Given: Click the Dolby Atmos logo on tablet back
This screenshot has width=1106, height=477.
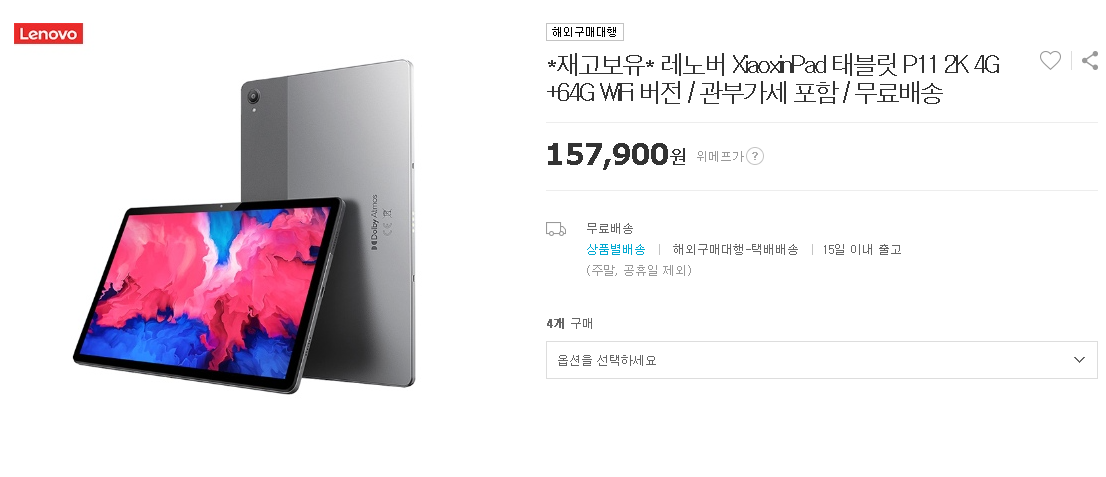Looking at the screenshot, I should tap(375, 222).
